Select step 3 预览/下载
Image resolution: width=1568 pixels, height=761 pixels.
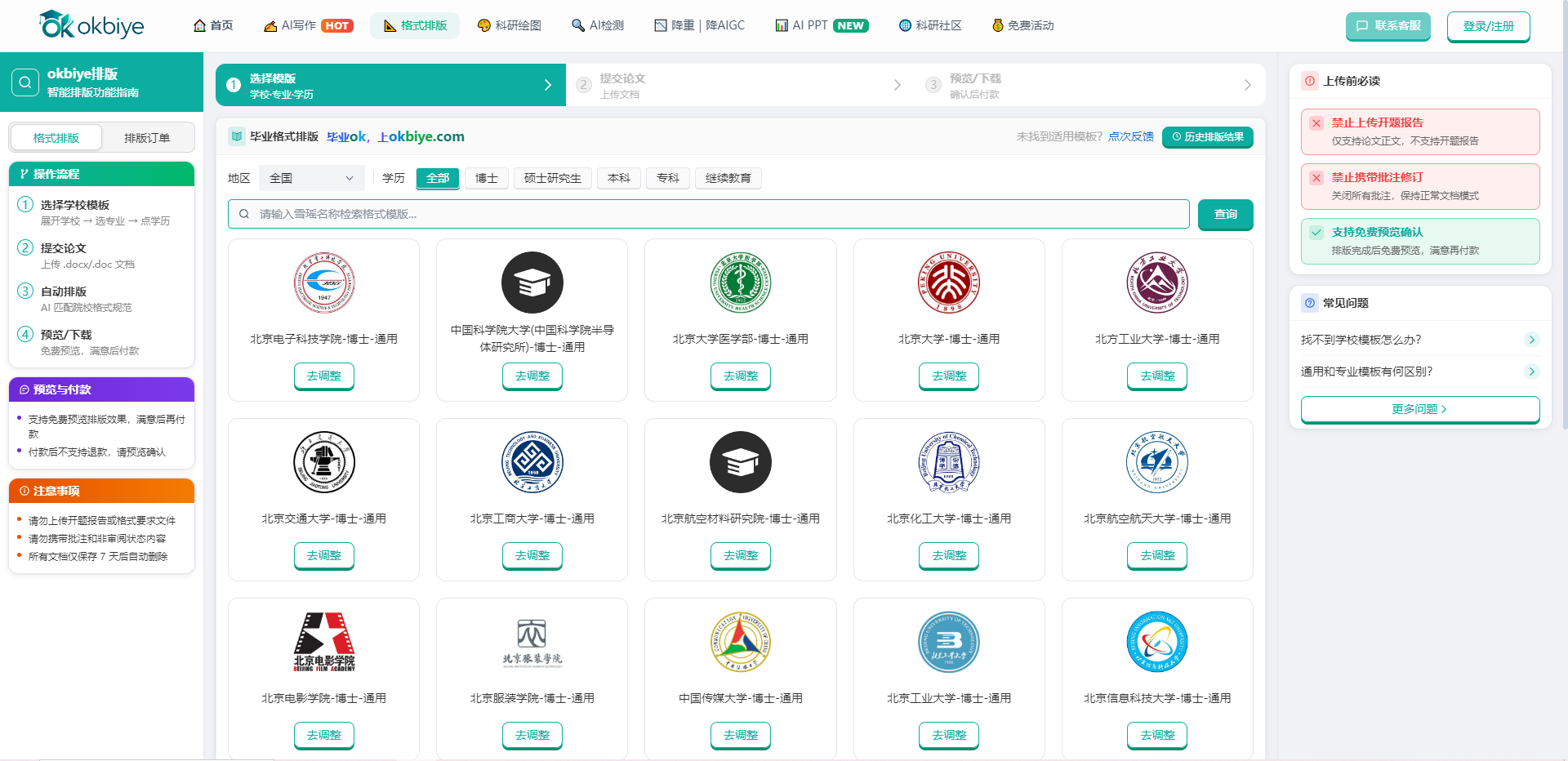click(1091, 85)
